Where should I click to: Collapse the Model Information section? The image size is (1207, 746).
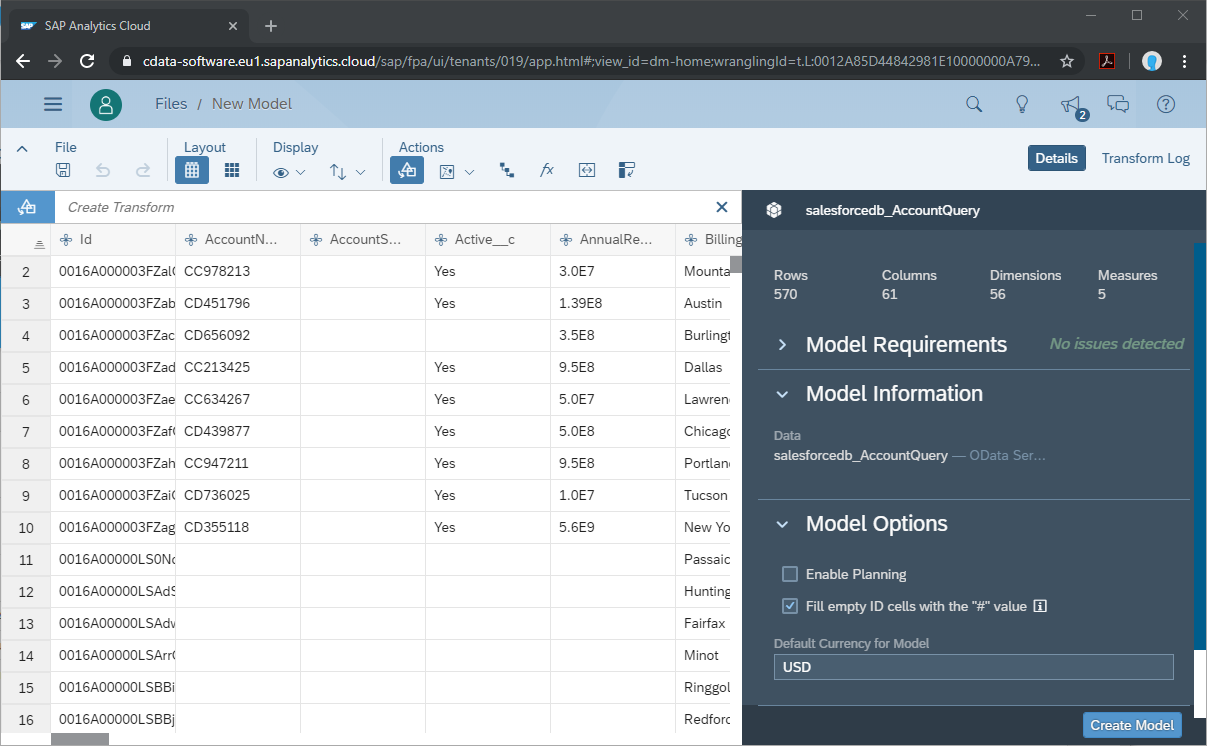[782, 394]
